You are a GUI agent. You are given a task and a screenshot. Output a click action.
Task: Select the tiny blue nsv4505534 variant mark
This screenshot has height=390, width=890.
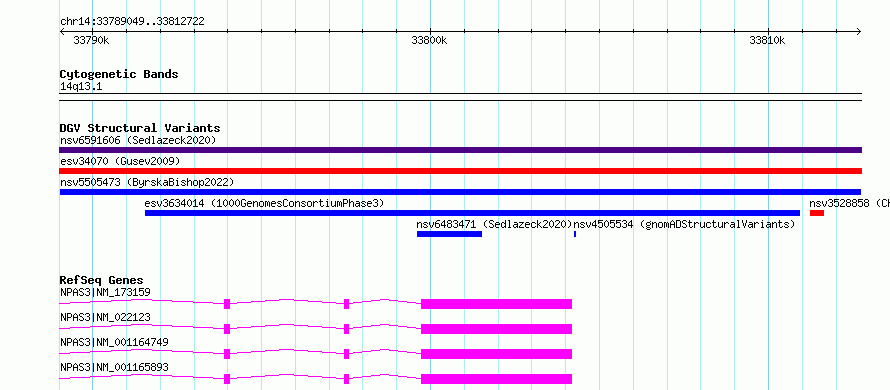(x=575, y=234)
